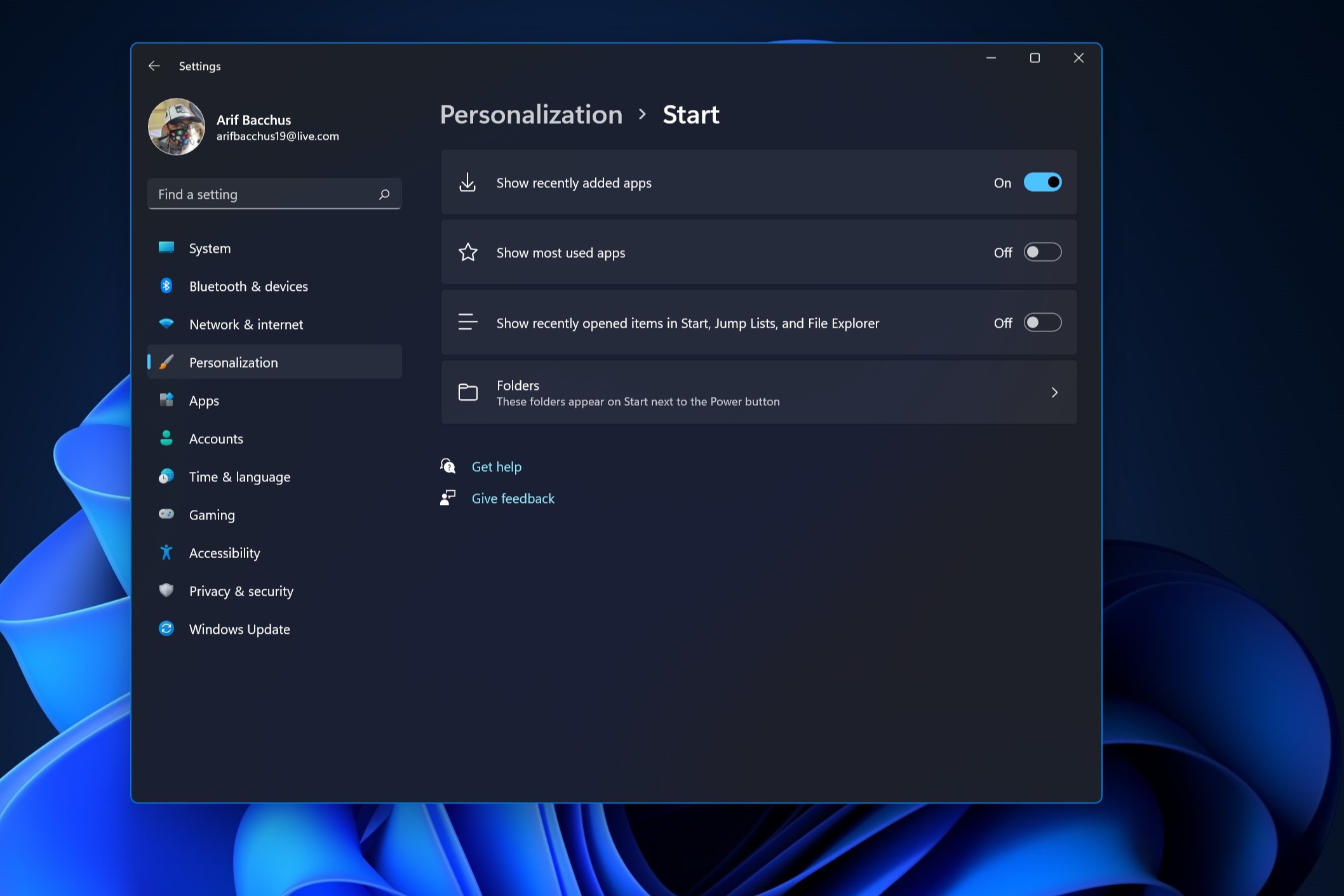Screen dimensions: 1344x896
Task: Click the Find a setting search field
Action: [274, 193]
